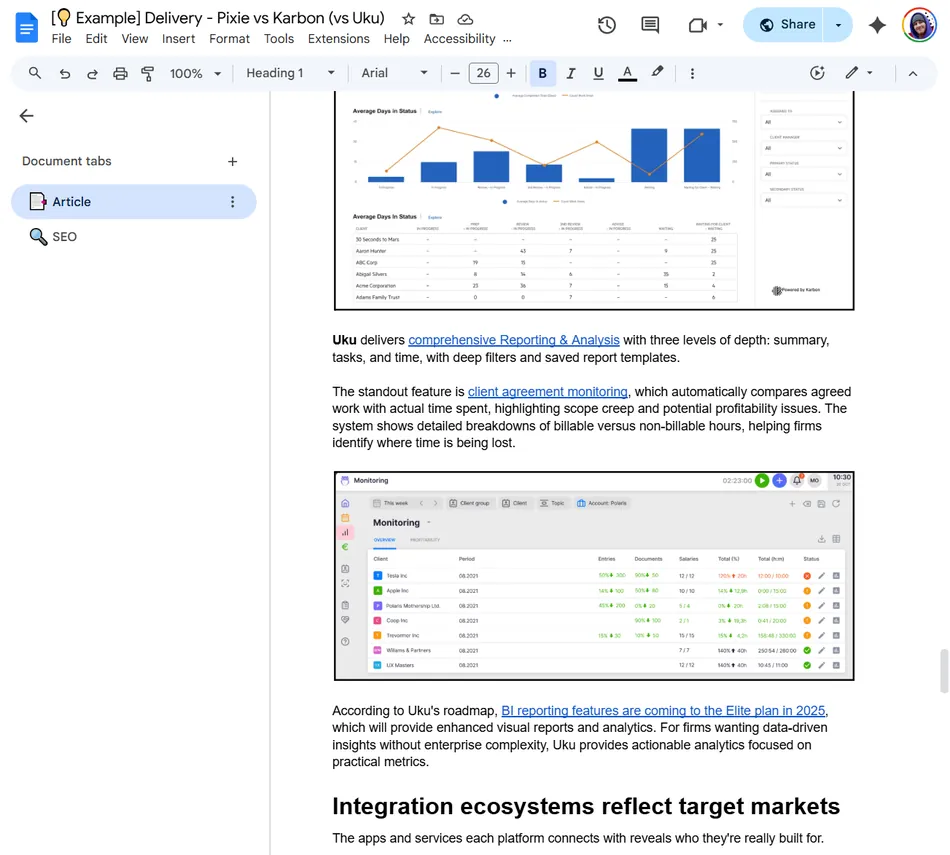Open comment history
The image size is (950, 855).
pos(650,26)
